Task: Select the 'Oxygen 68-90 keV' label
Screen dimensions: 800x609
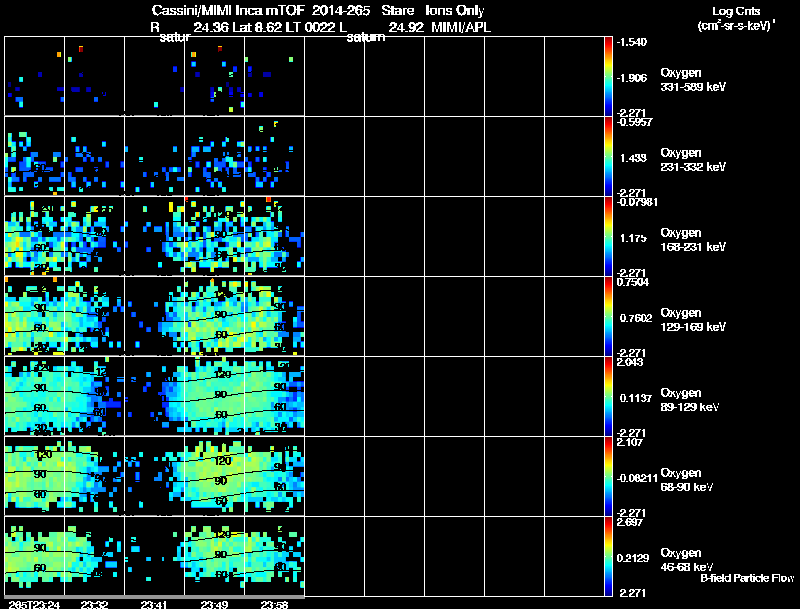Action: coord(687,480)
